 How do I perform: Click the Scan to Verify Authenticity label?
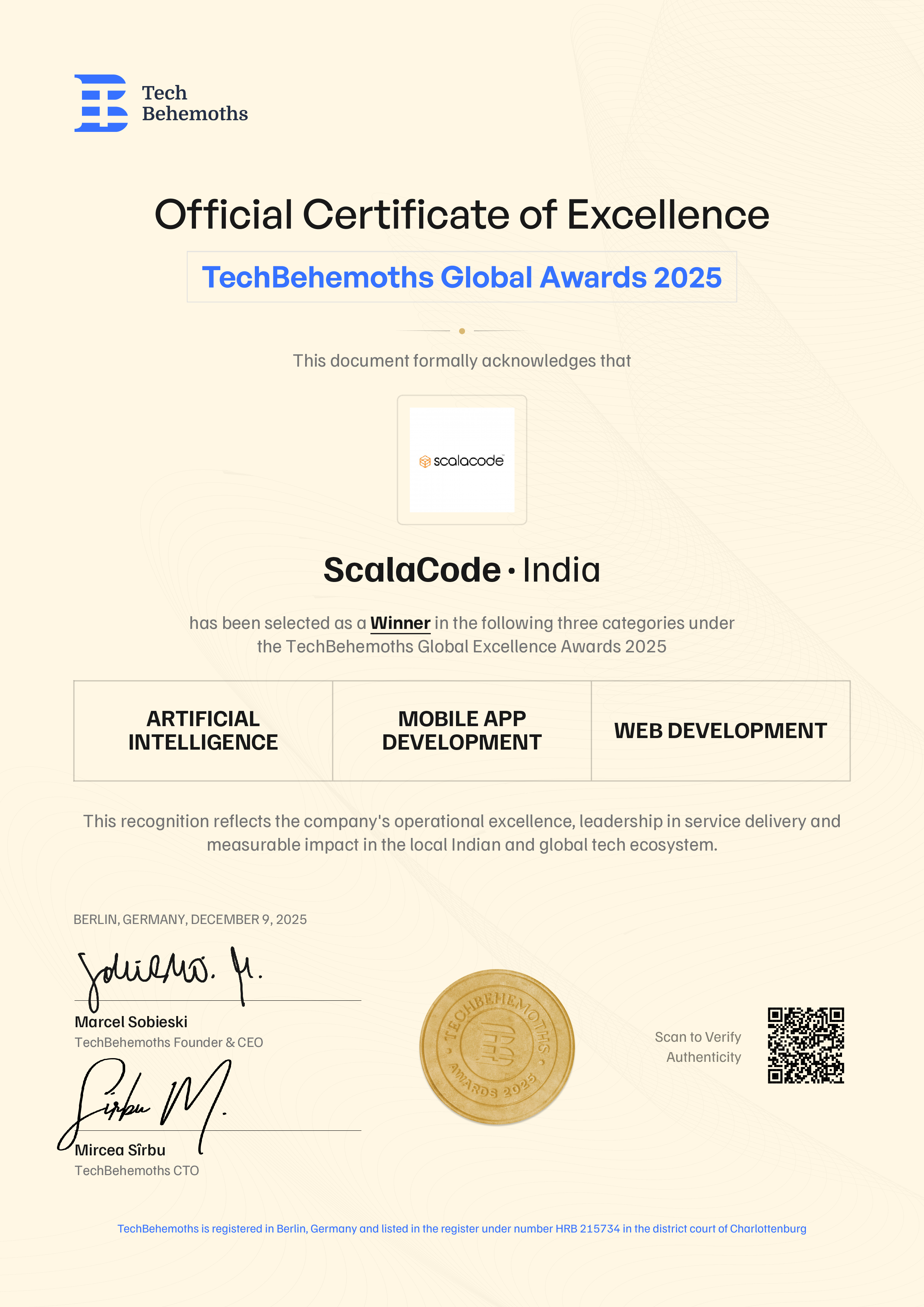(x=699, y=1047)
